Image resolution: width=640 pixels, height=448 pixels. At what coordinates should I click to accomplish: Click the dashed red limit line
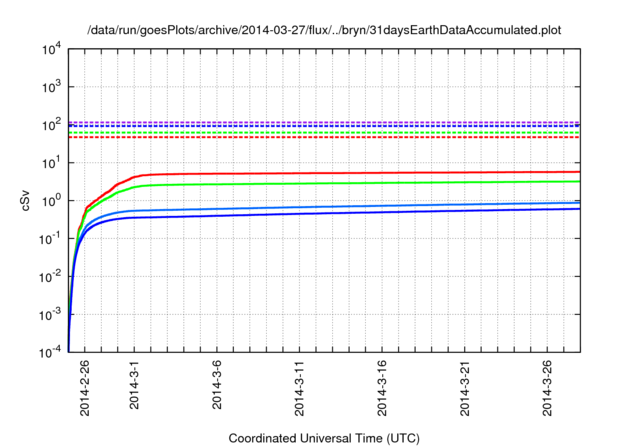click(x=324, y=137)
